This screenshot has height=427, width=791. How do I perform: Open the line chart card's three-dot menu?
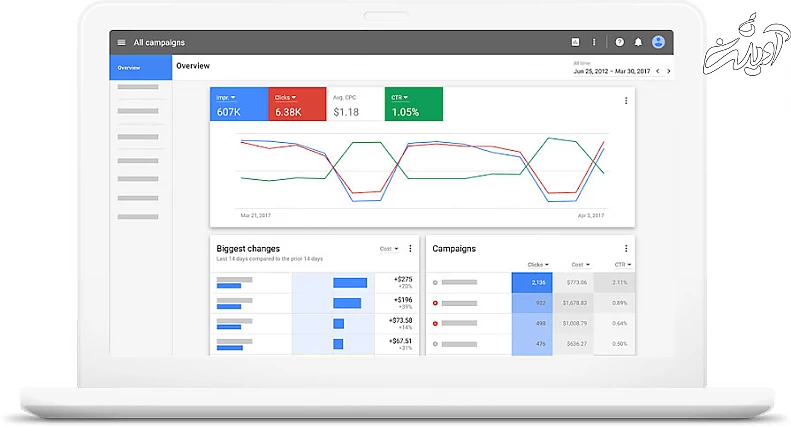point(626,100)
